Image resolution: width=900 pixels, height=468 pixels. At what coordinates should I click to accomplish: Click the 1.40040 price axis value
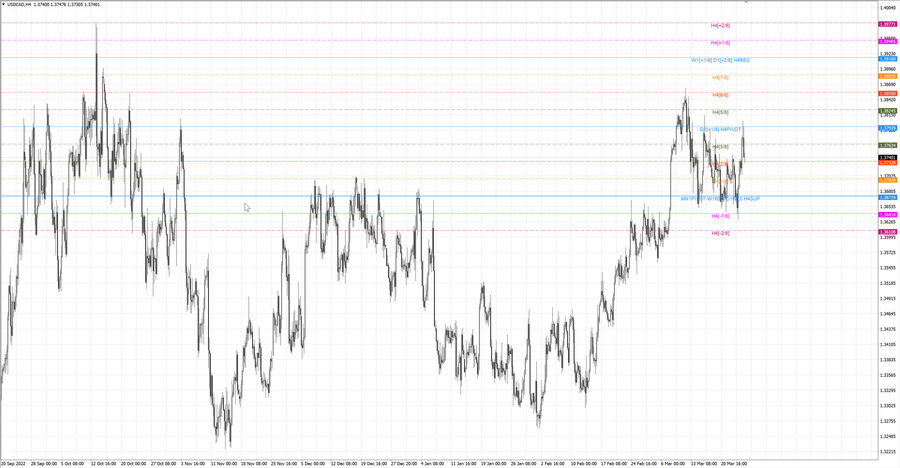(888, 8)
